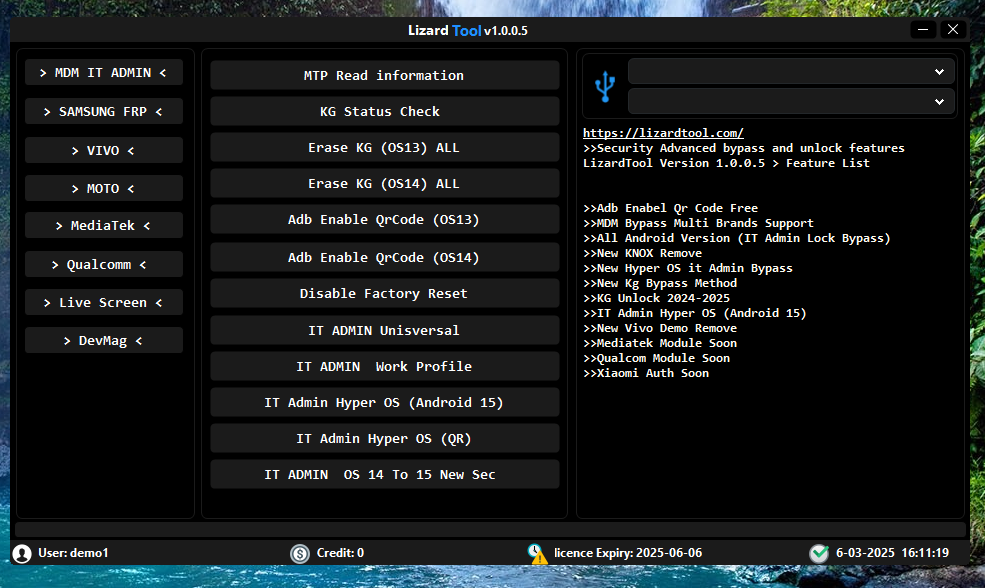Click the green checkmark shield icon

coord(819,553)
